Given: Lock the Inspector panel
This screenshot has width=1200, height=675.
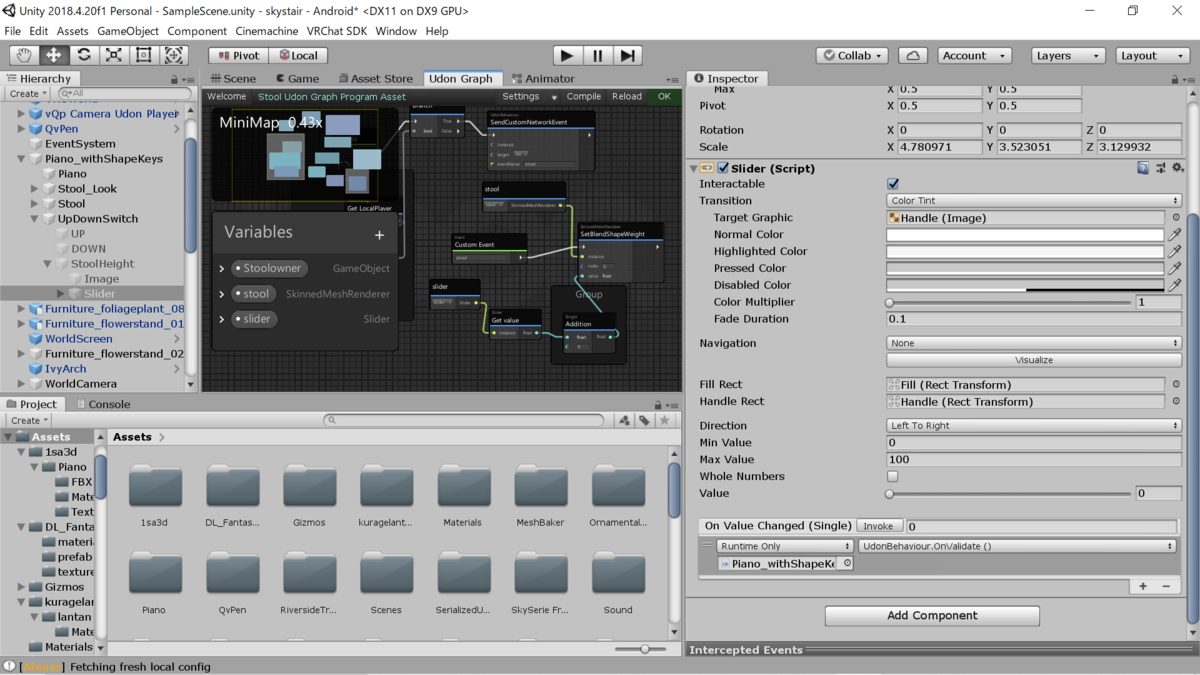Looking at the screenshot, I should pos(1176,79).
